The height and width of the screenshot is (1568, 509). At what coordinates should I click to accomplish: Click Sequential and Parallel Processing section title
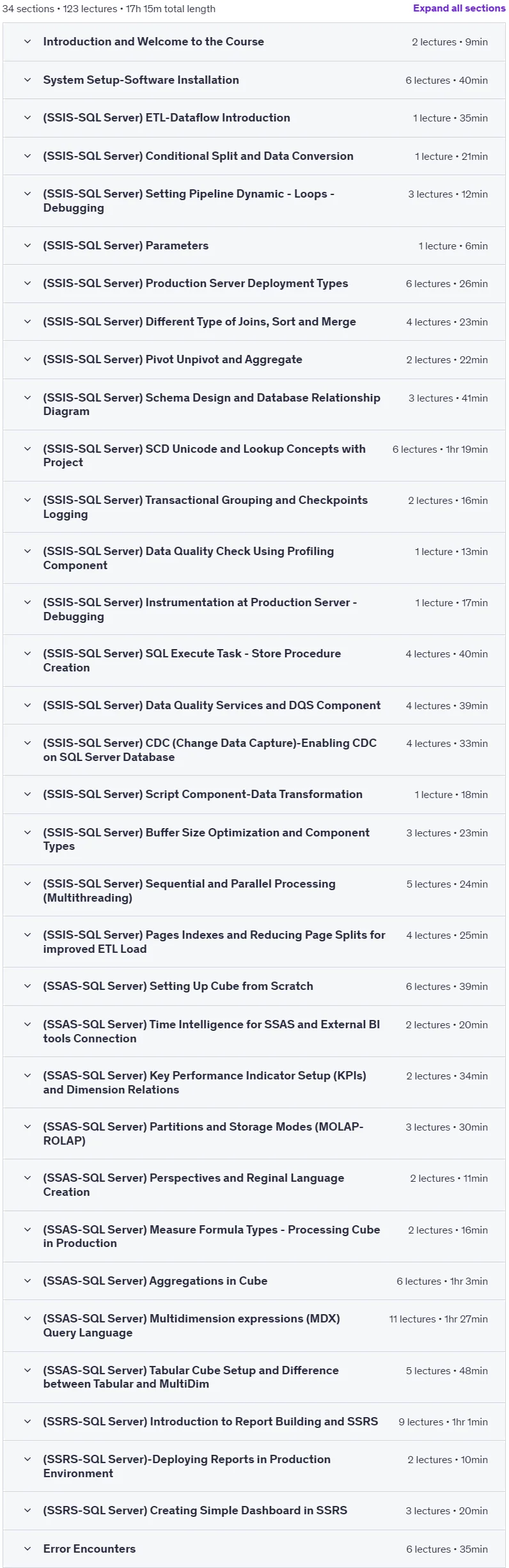pos(189,890)
